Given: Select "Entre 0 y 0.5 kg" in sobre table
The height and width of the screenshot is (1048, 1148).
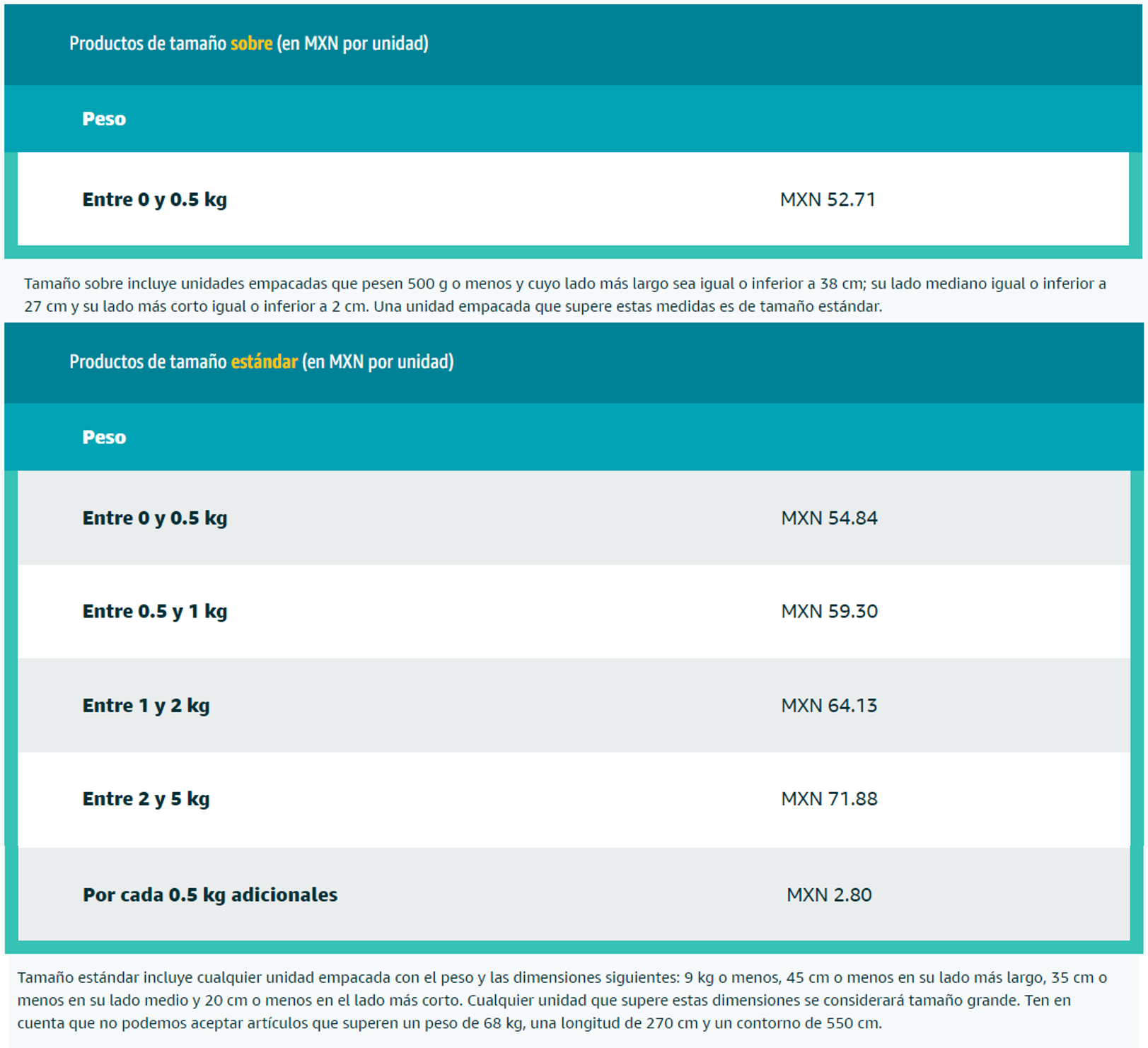Looking at the screenshot, I should tap(154, 199).
